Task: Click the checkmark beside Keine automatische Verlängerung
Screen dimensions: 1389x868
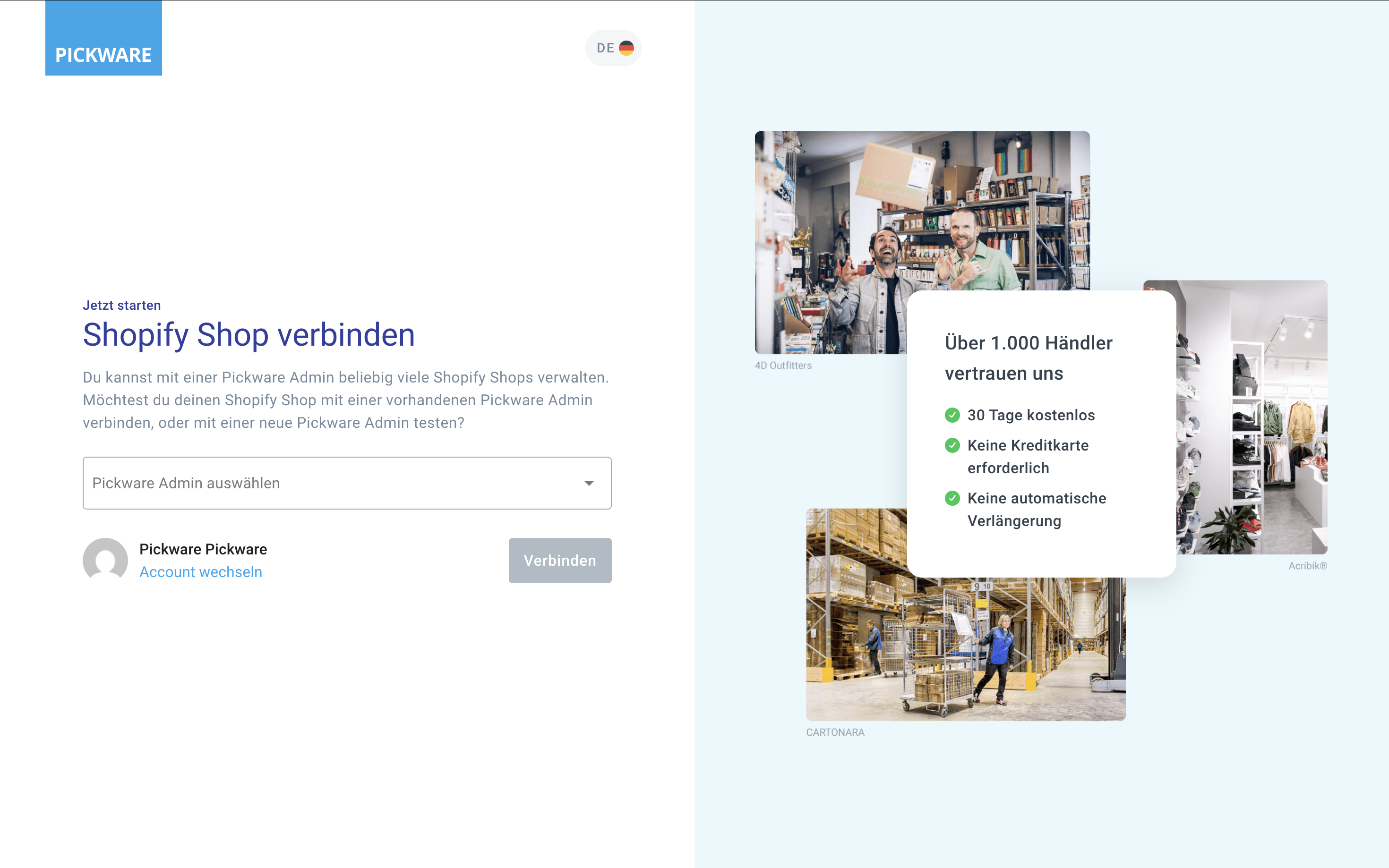Action: click(x=952, y=498)
